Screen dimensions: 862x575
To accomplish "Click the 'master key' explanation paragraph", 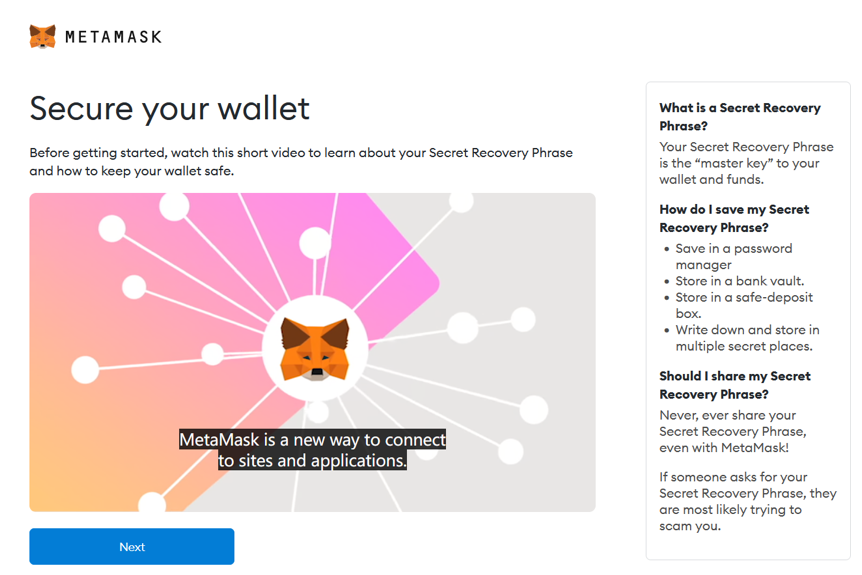I will 746,163.
